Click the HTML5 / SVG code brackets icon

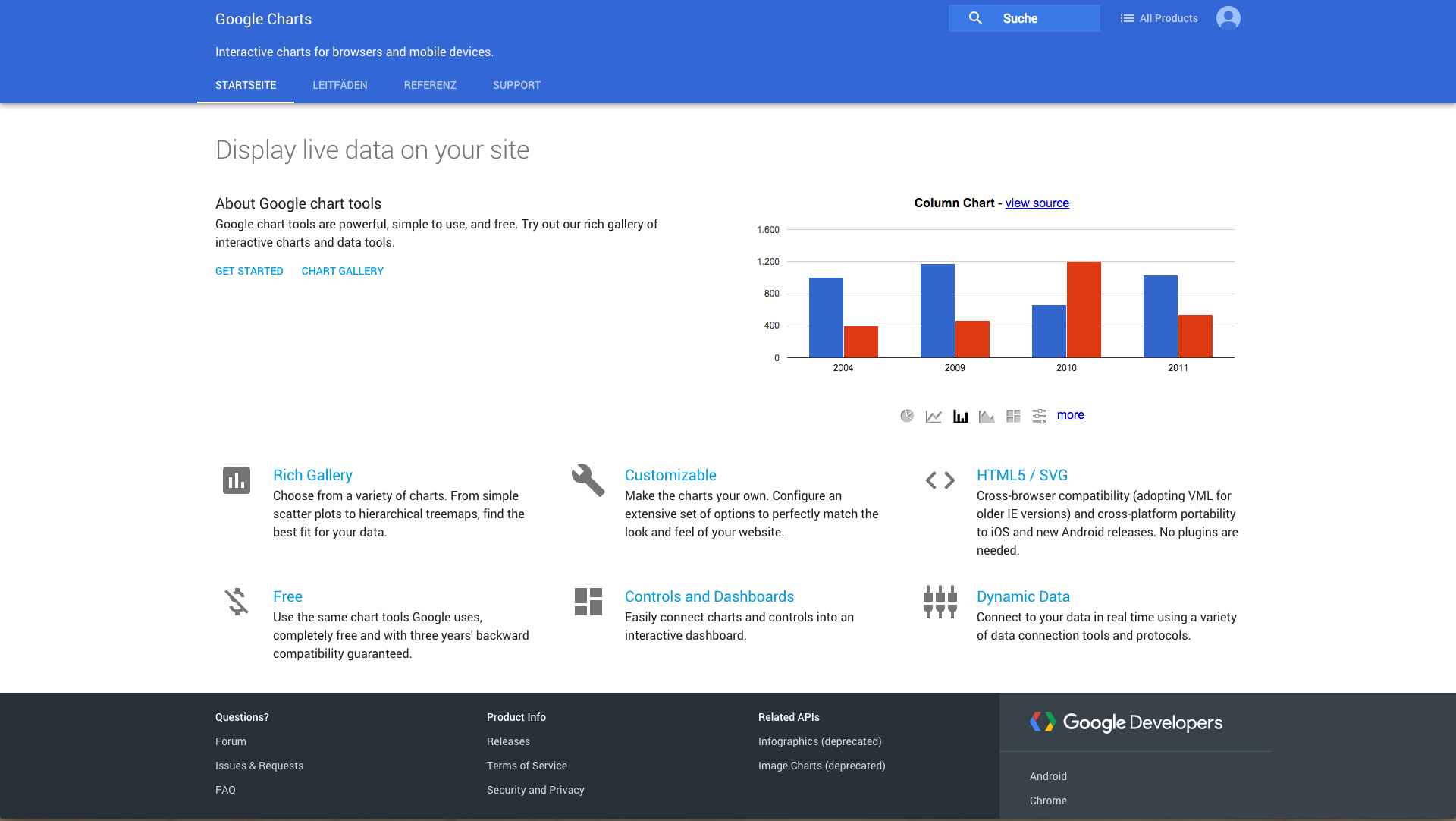pos(940,480)
